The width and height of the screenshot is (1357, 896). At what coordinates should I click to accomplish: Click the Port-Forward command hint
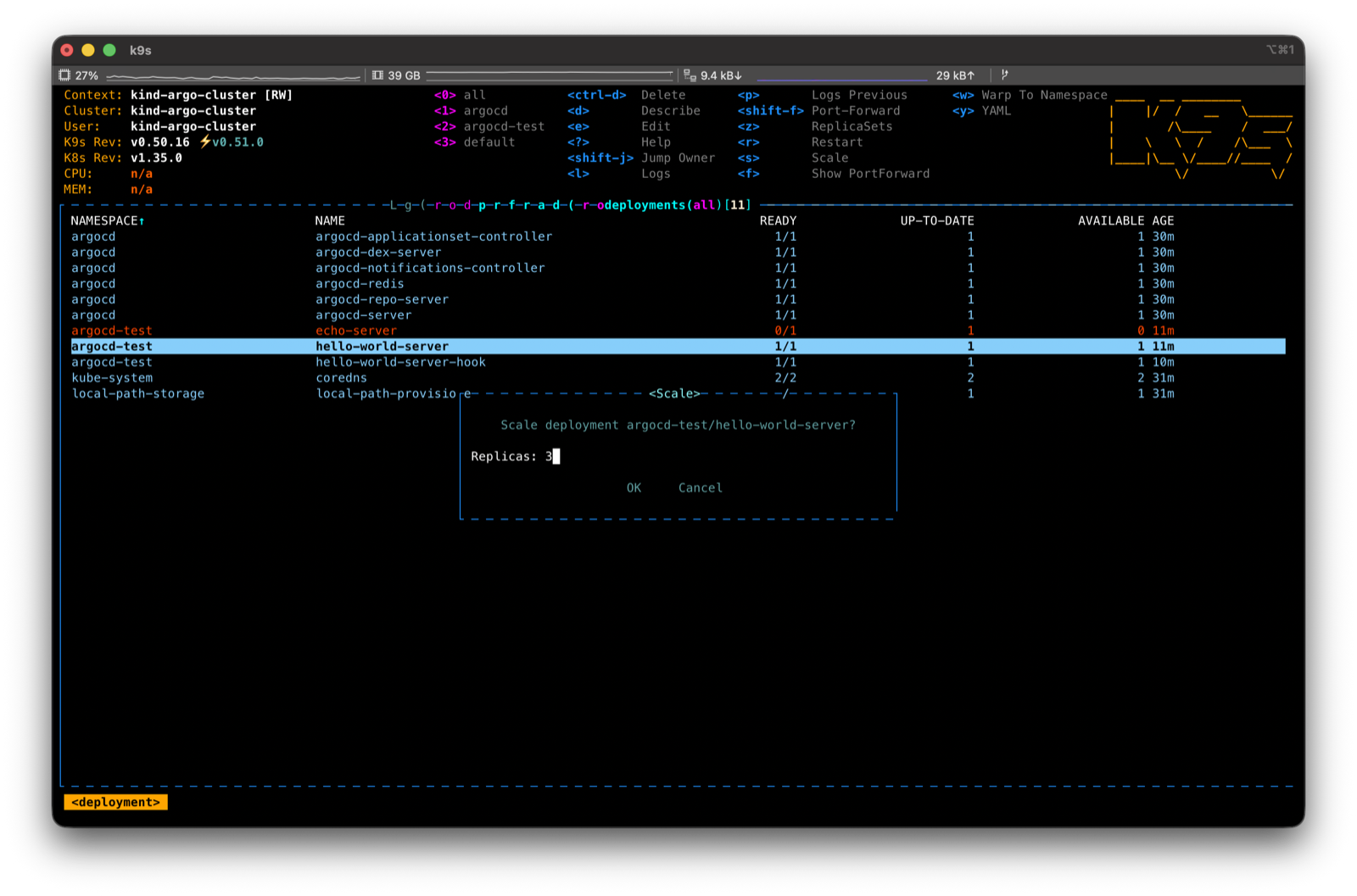click(x=855, y=110)
